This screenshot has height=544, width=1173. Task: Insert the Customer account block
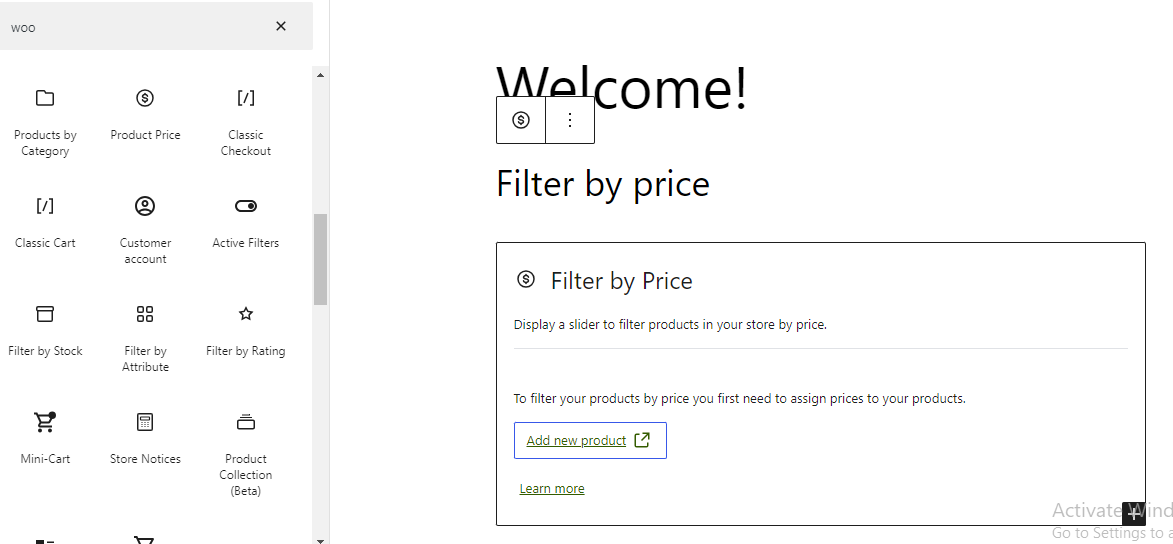(145, 230)
